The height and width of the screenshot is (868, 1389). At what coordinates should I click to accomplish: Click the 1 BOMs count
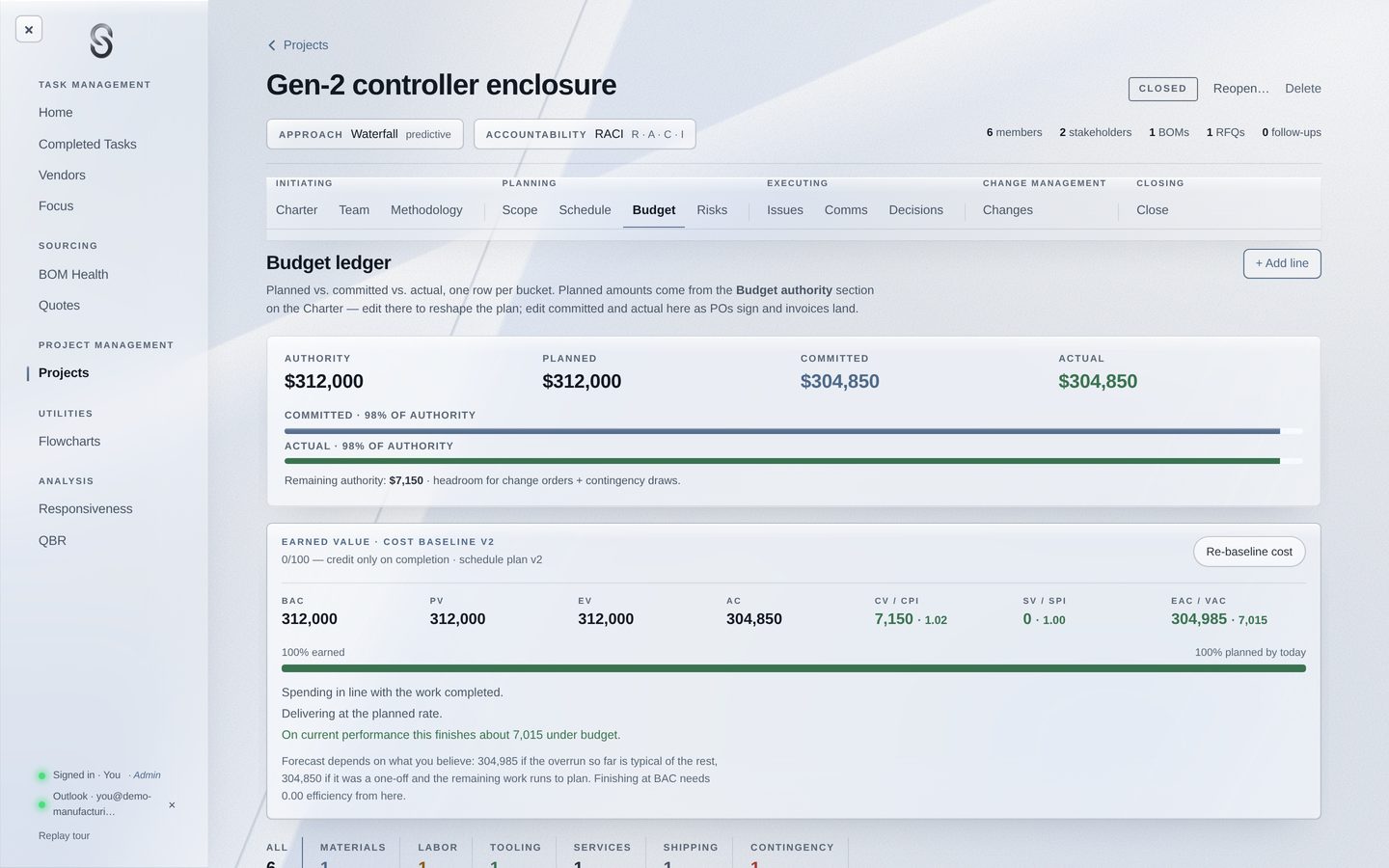[x=1168, y=132]
